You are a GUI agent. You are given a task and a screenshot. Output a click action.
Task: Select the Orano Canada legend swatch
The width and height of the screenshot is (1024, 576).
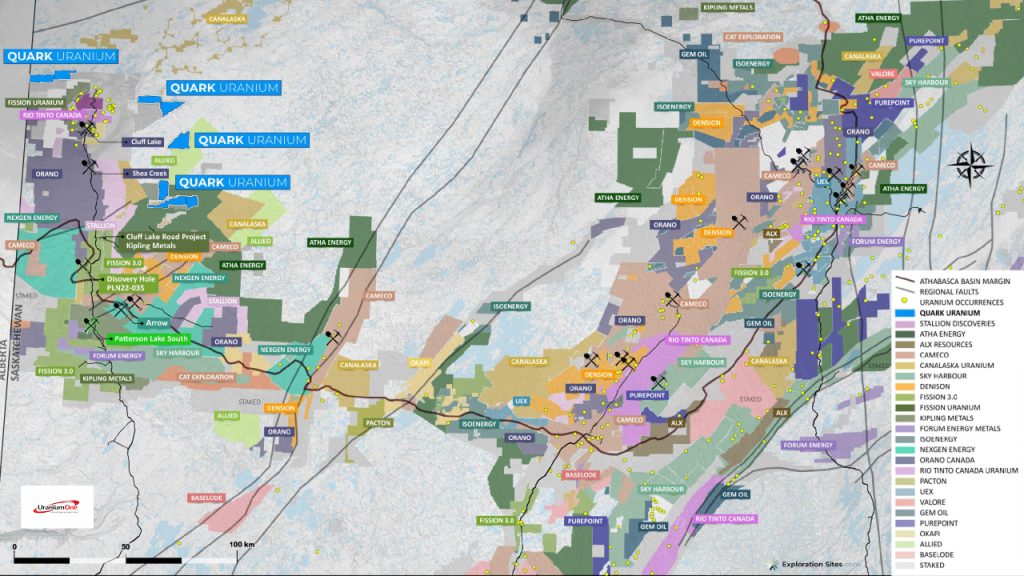[904, 460]
